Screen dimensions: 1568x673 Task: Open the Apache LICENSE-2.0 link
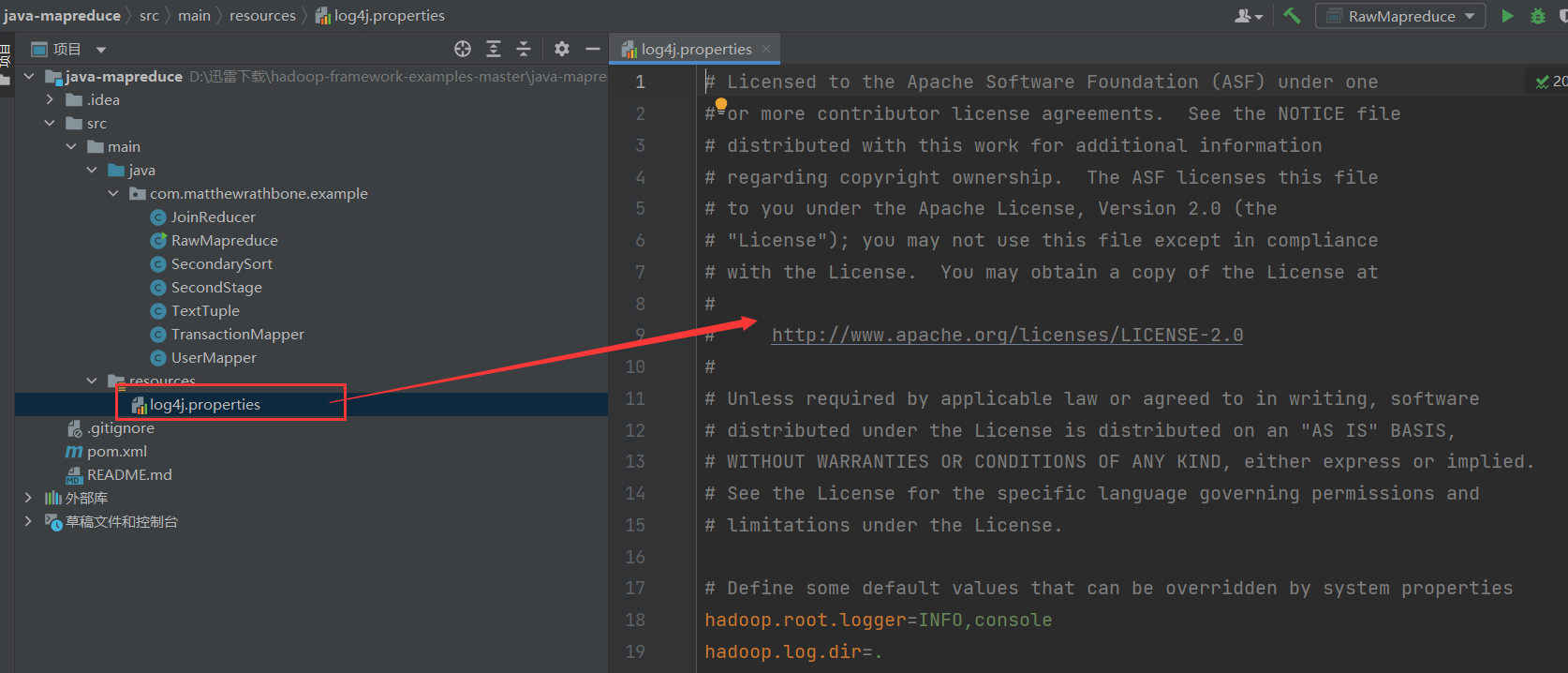[x=1007, y=335]
